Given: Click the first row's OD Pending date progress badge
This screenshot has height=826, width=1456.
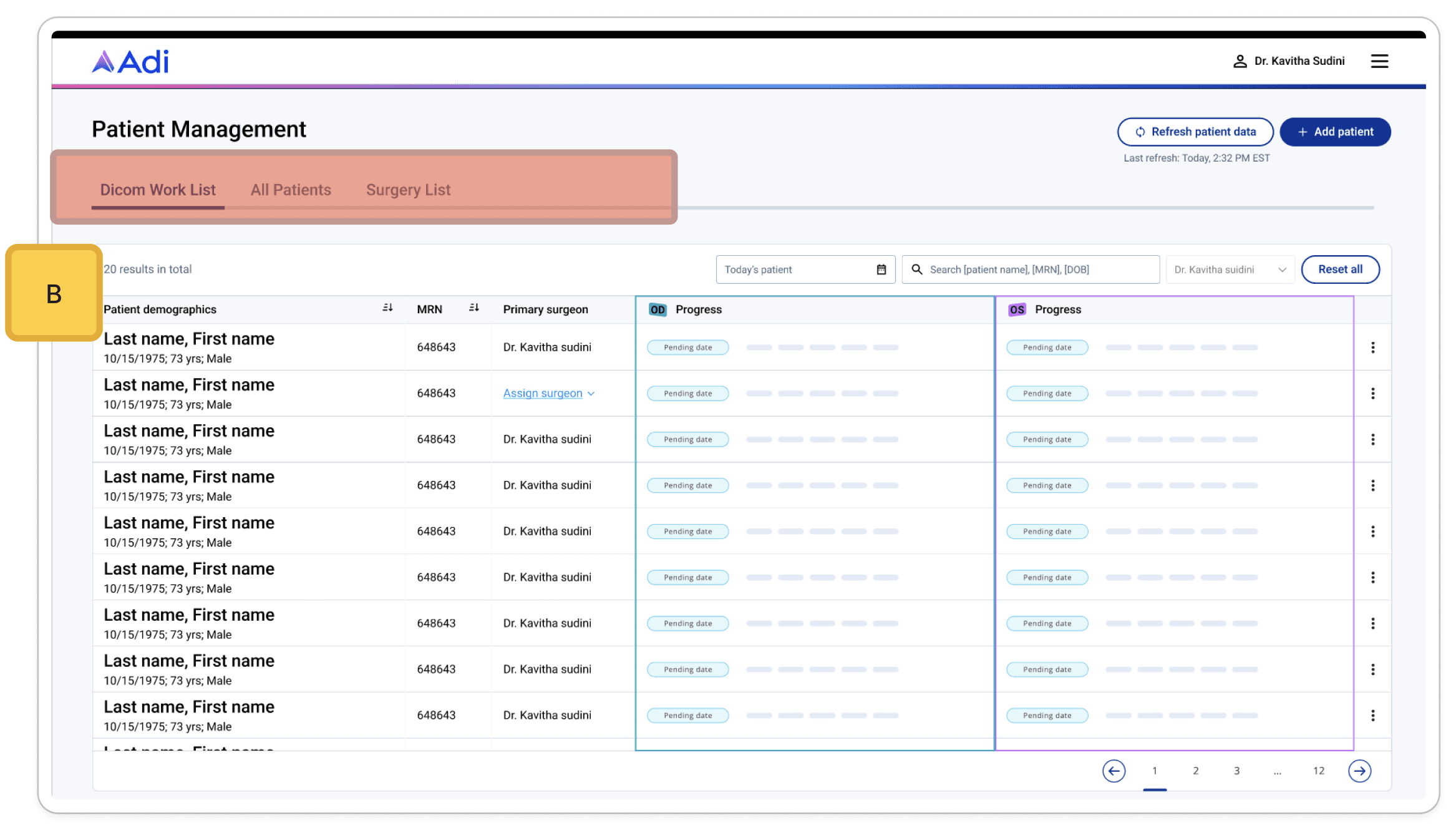Looking at the screenshot, I should [687, 347].
